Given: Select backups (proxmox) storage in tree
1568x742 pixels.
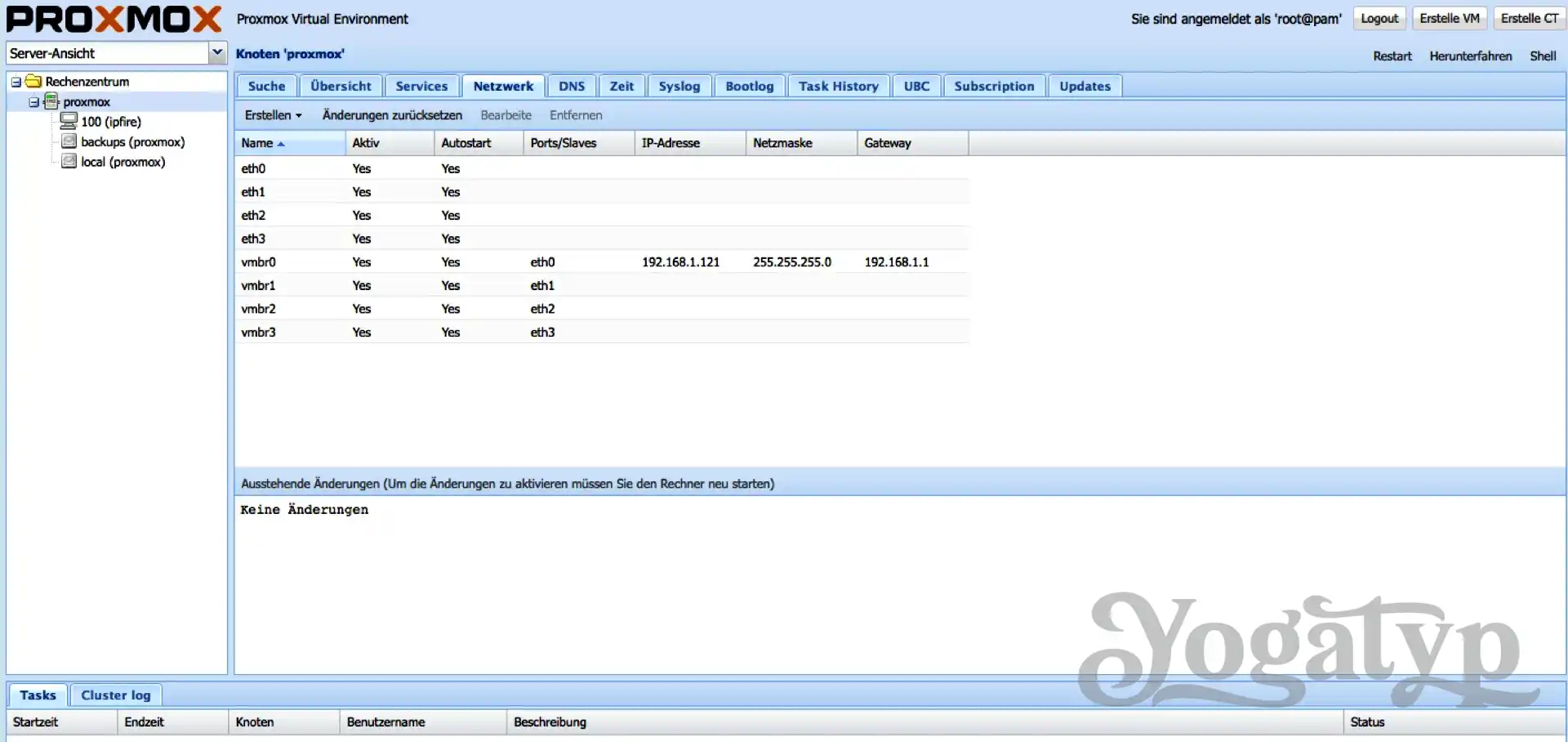Looking at the screenshot, I should pyautogui.click(x=133, y=141).
